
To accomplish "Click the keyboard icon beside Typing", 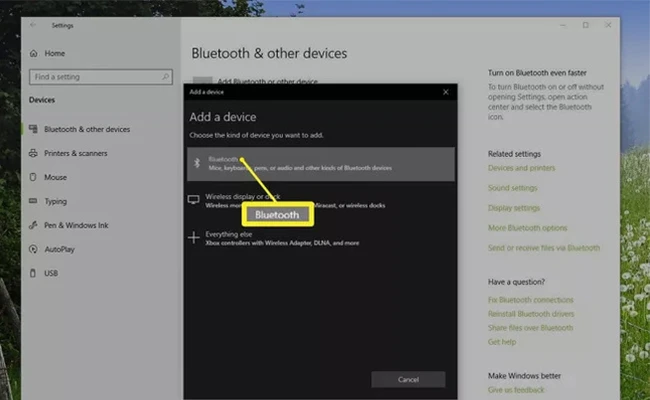I will (33, 201).
